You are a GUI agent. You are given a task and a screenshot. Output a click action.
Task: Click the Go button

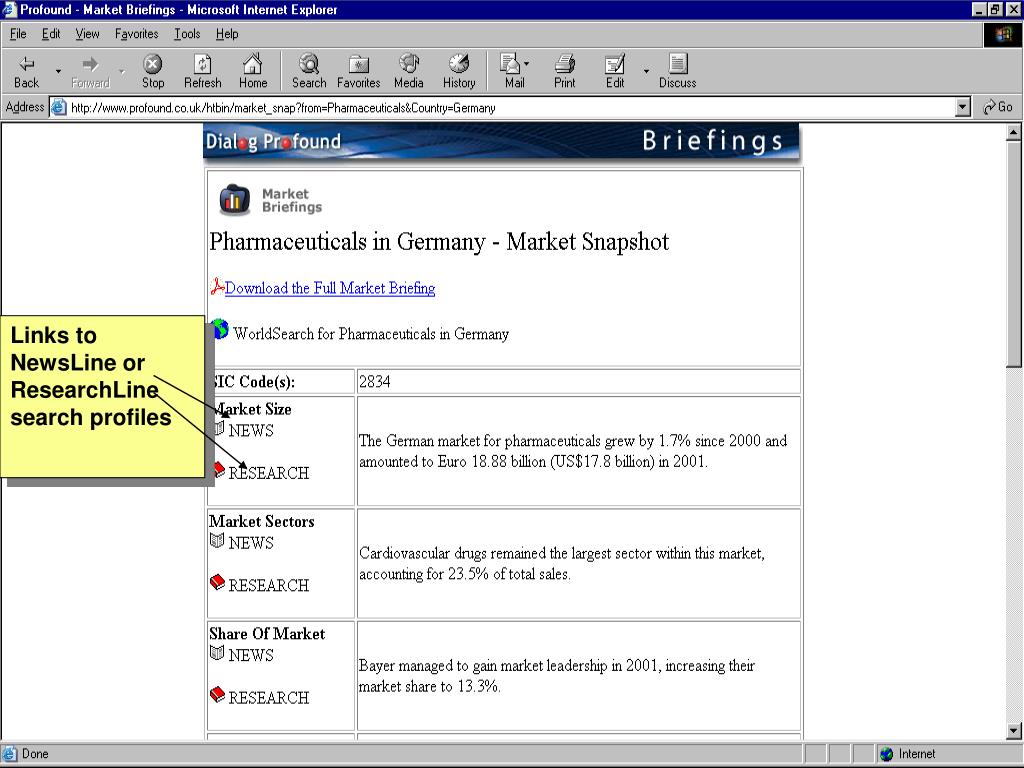[998, 107]
